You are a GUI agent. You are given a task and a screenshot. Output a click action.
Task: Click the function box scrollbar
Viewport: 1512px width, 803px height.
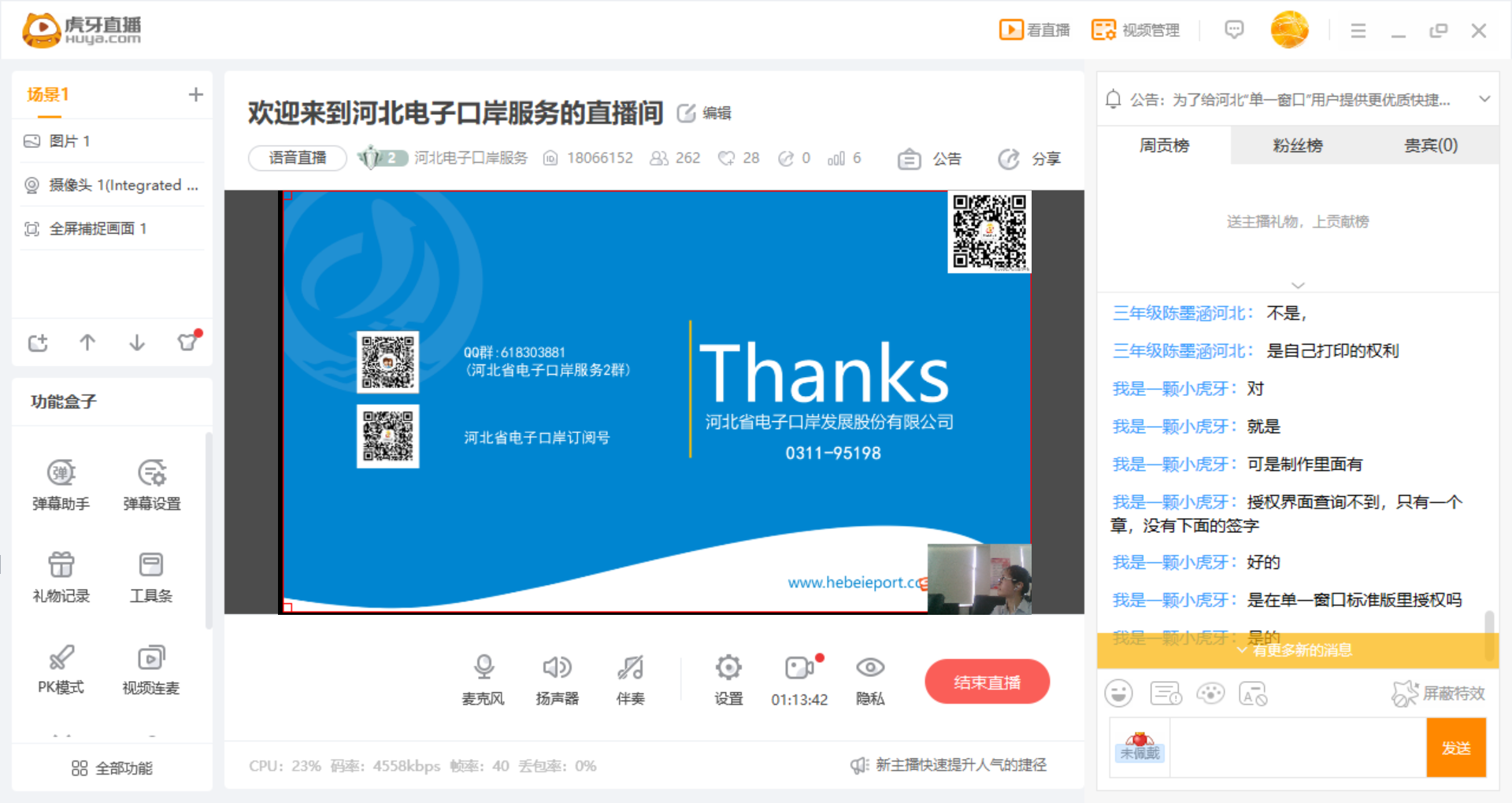point(209,530)
